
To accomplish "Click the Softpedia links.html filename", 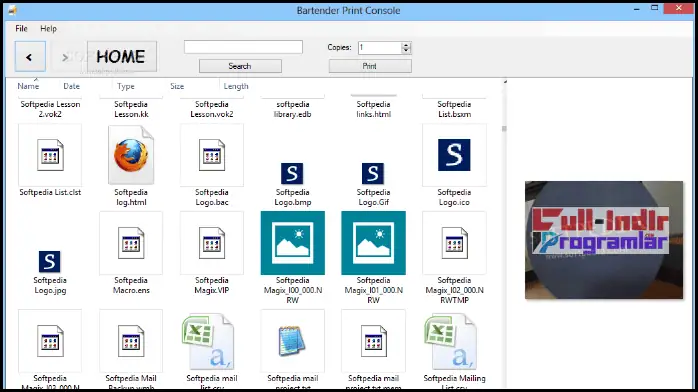I will (373, 109).
